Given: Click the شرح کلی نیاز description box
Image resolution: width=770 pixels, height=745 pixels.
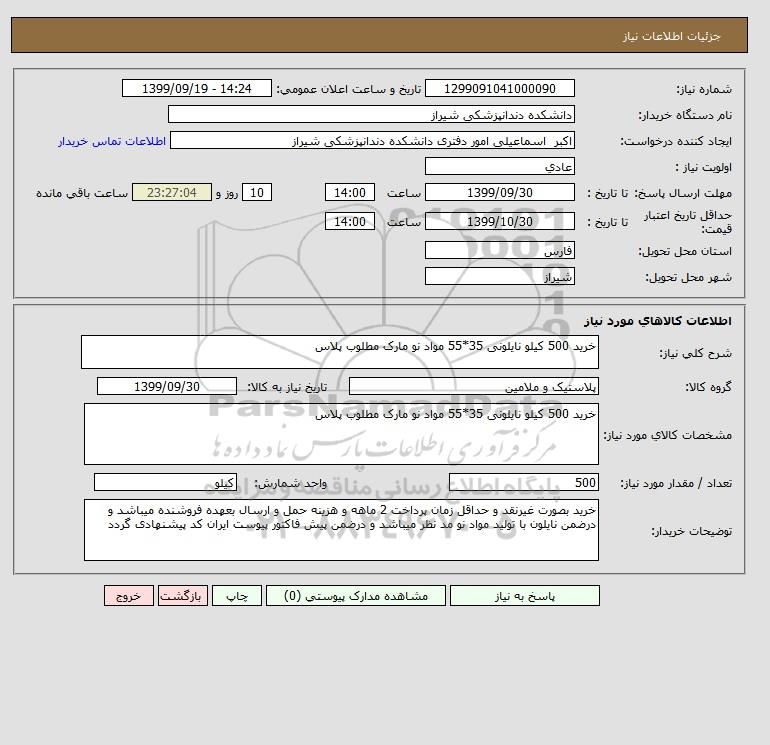Looking at the screenshot, I should coord(340,352).
